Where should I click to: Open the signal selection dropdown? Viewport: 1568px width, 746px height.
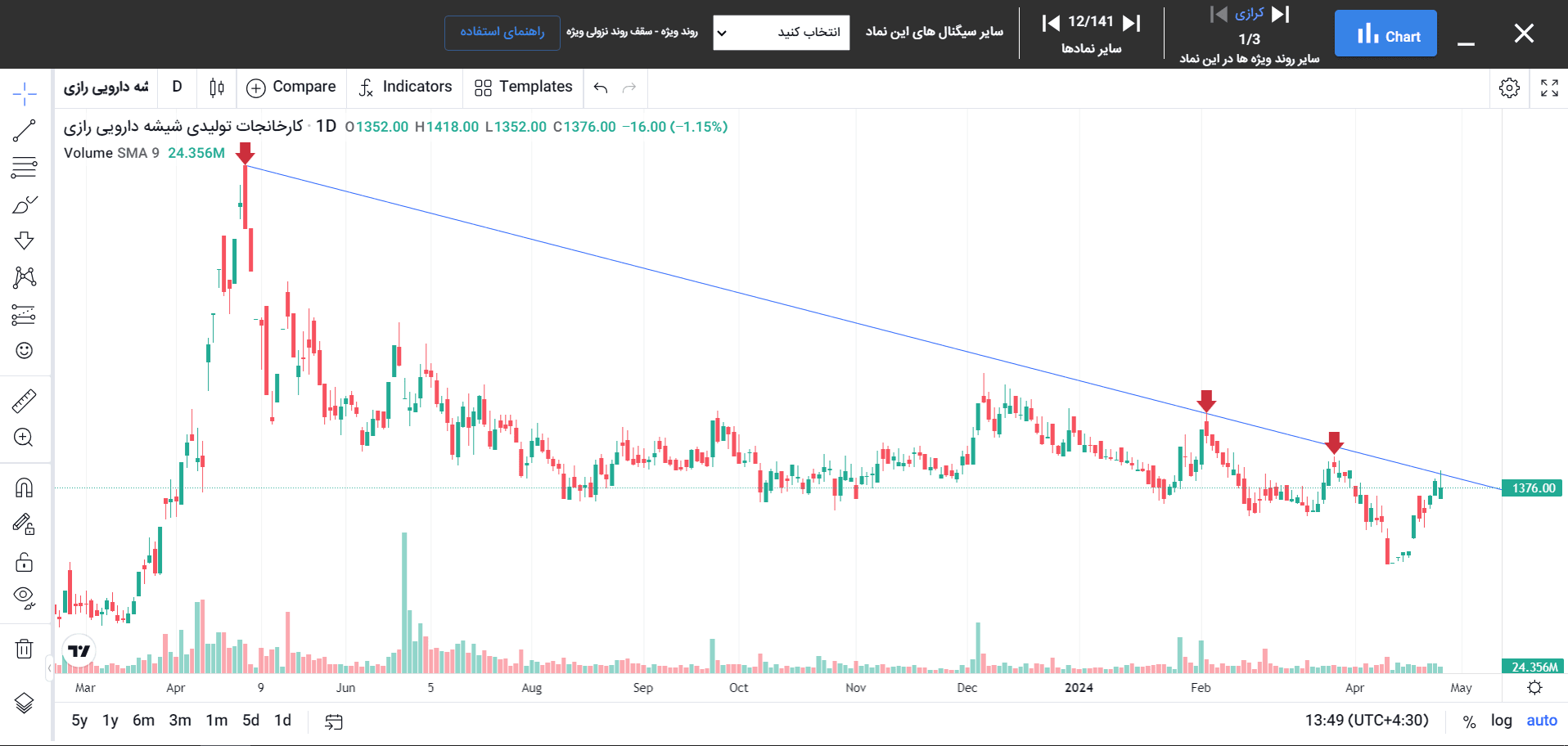[781, 33]
